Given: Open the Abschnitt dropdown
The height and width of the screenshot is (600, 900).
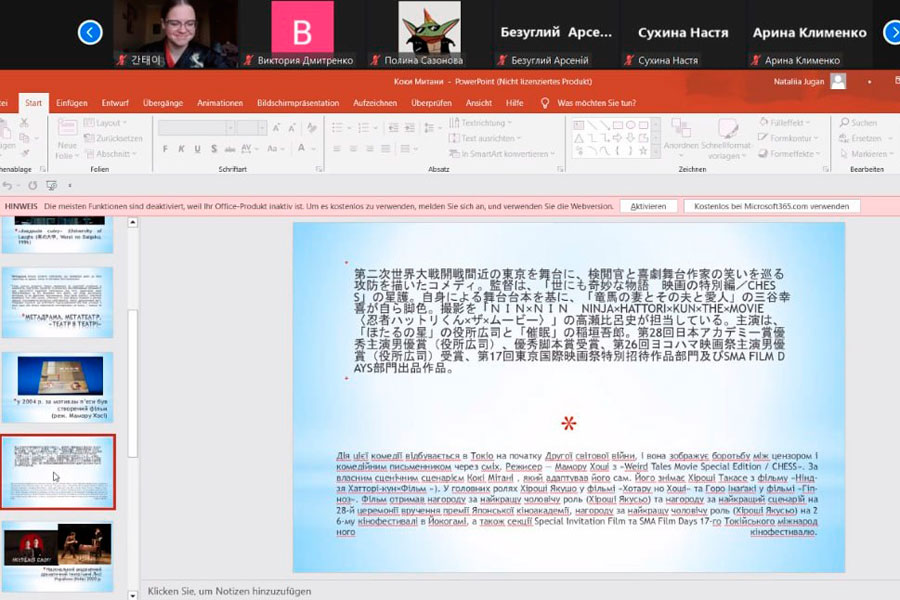Looking at the screenshot, I should [111, 154].
